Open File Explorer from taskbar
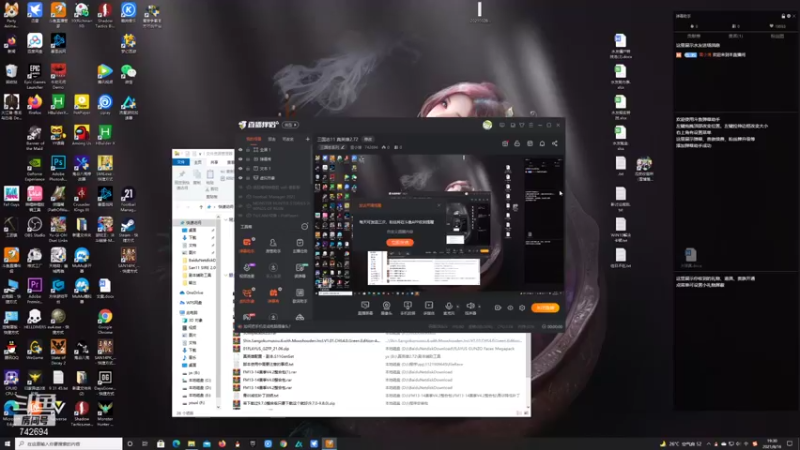The height and width of the screenshot is (450, 800). point(191,444)
